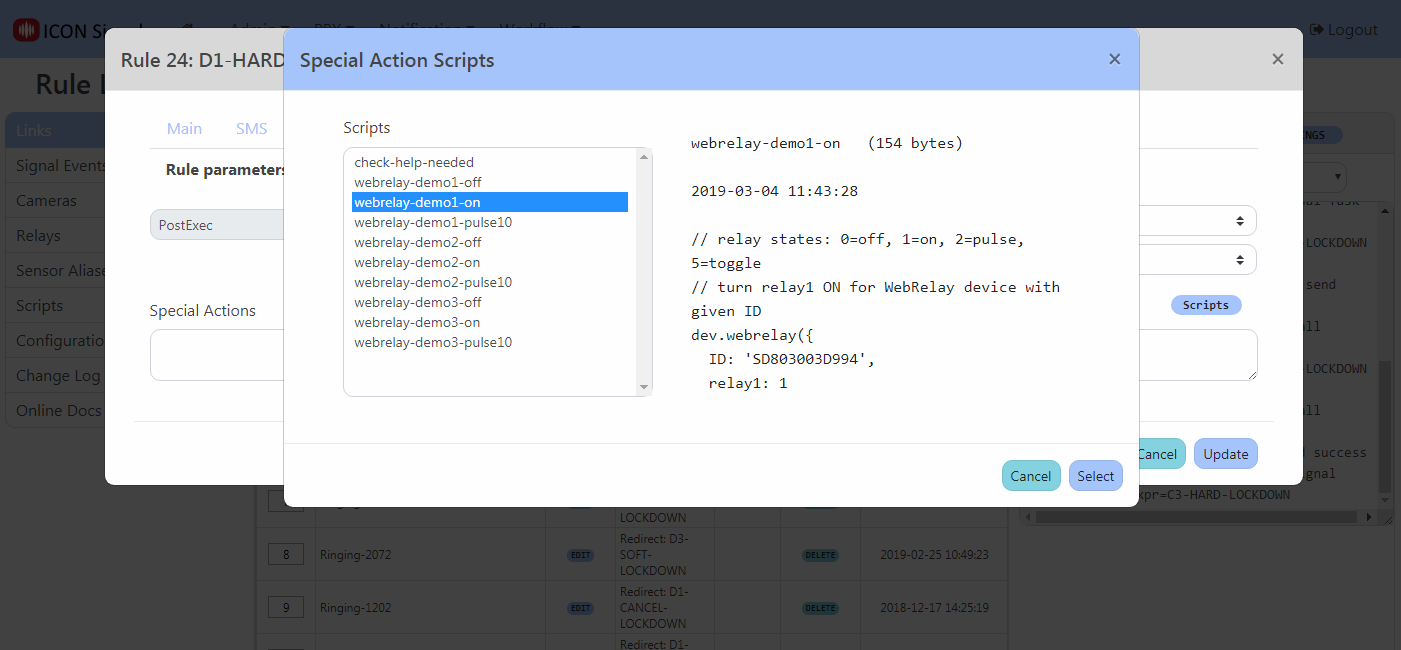Click the EDIT icon on Ringing-2072 row
Image resolution: width=1401 pixels, height=650 pixels.
click(x=579, y=554)
